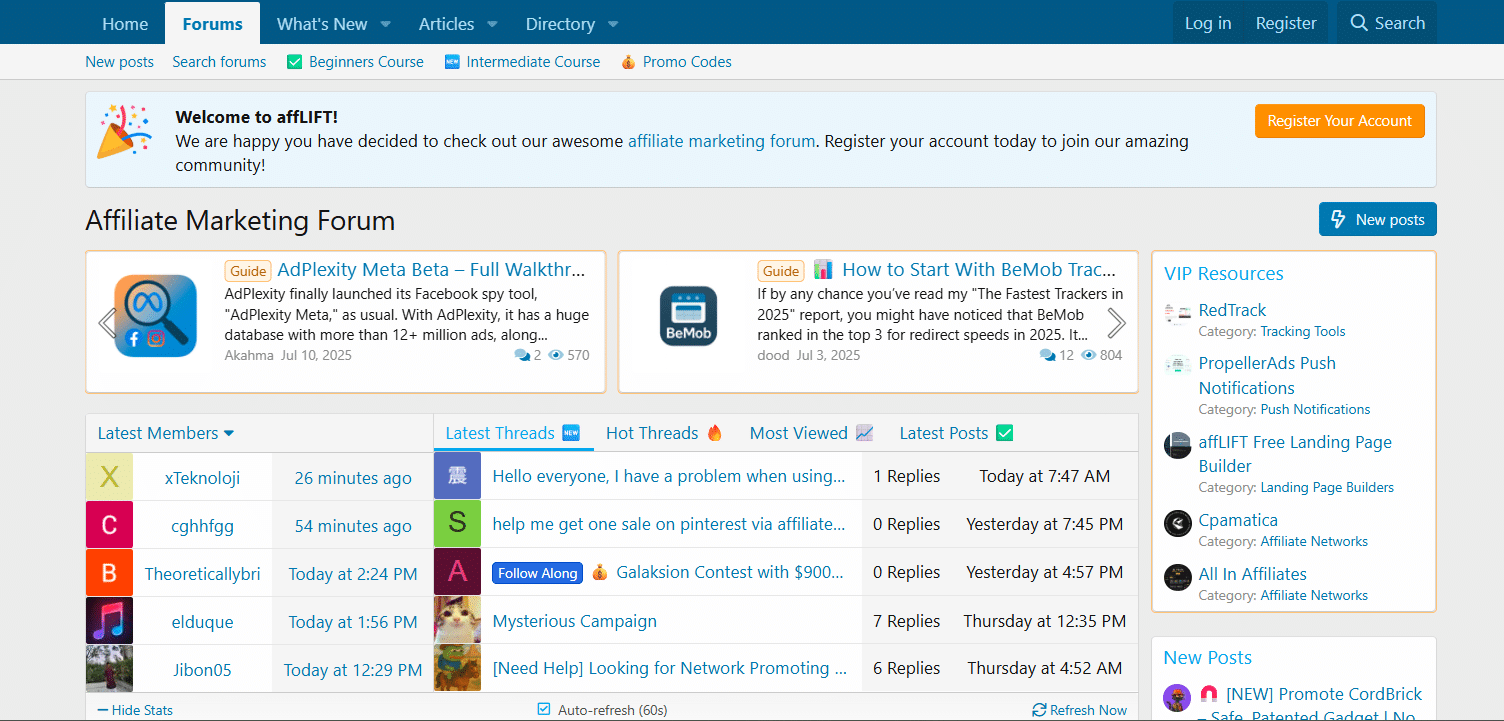This screenshot has width=1504, height=721.
Task: Switch to Latest Posts tab
Action: click(956, 433)
